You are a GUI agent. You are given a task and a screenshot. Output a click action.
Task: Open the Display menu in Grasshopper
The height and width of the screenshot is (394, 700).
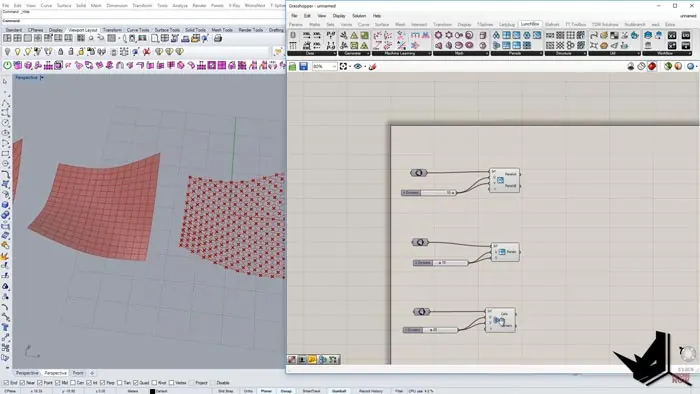pos(339,16)
